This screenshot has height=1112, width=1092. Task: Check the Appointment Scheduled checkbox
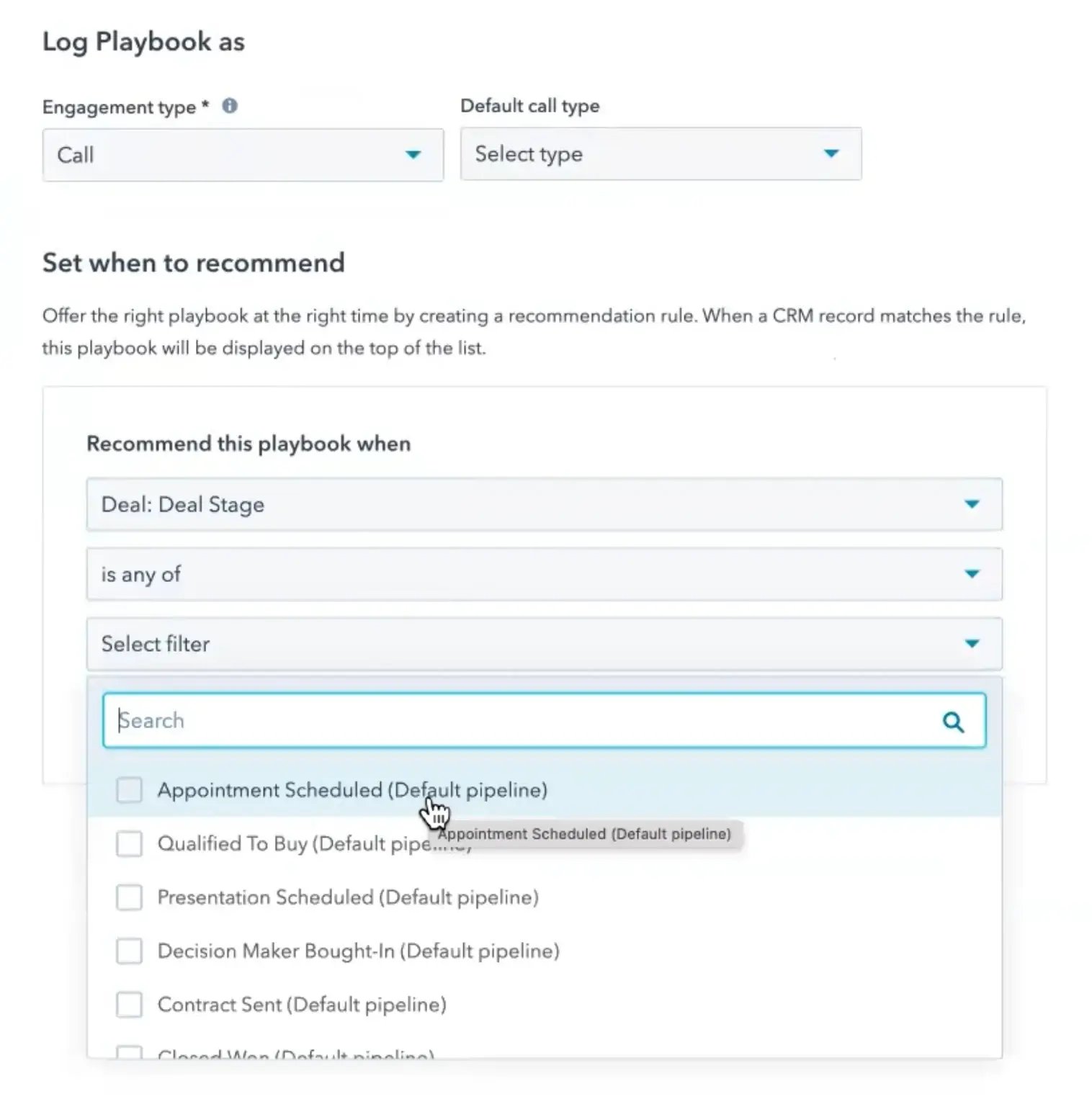(129, 790)
